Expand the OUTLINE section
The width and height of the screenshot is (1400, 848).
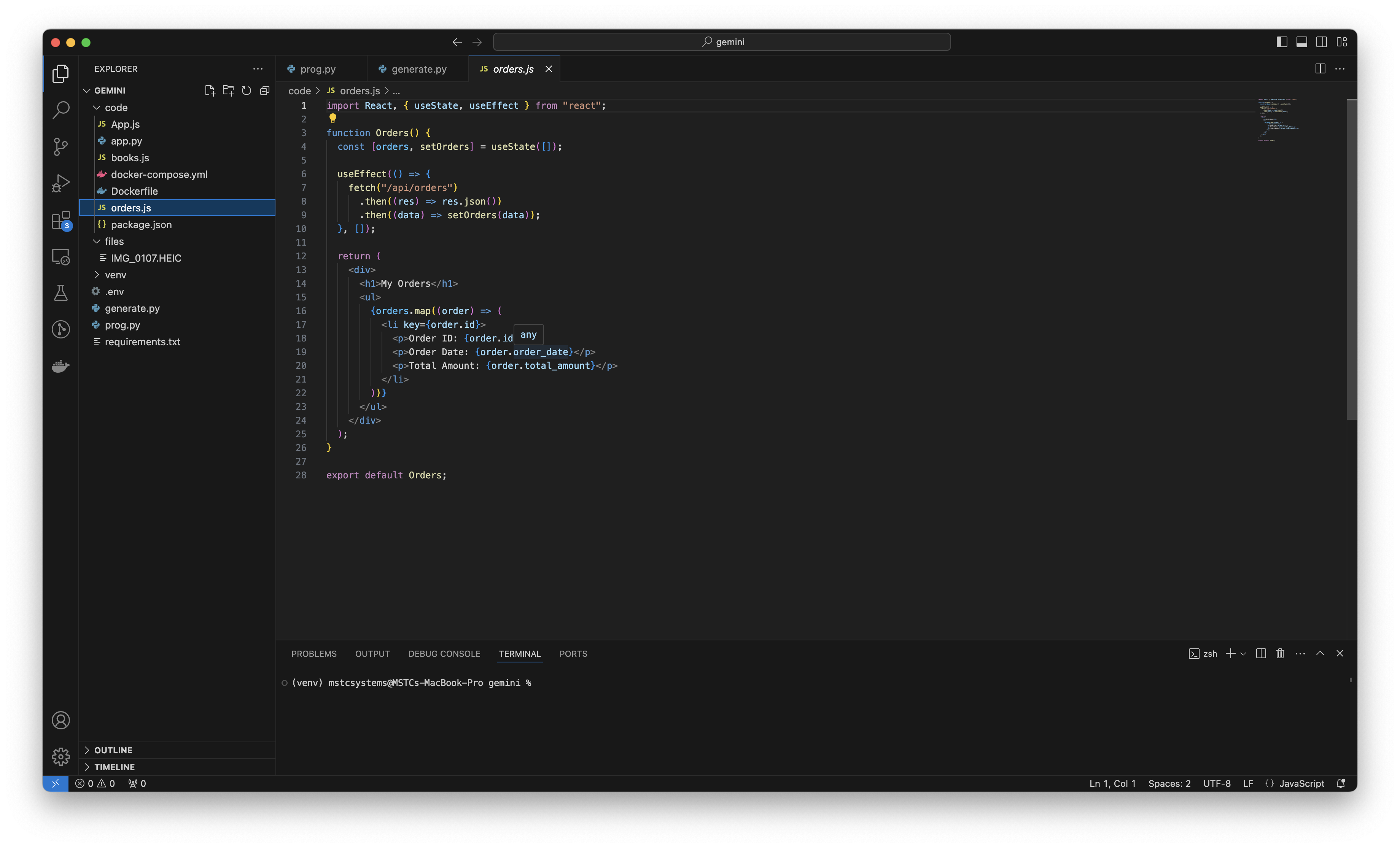113,750
